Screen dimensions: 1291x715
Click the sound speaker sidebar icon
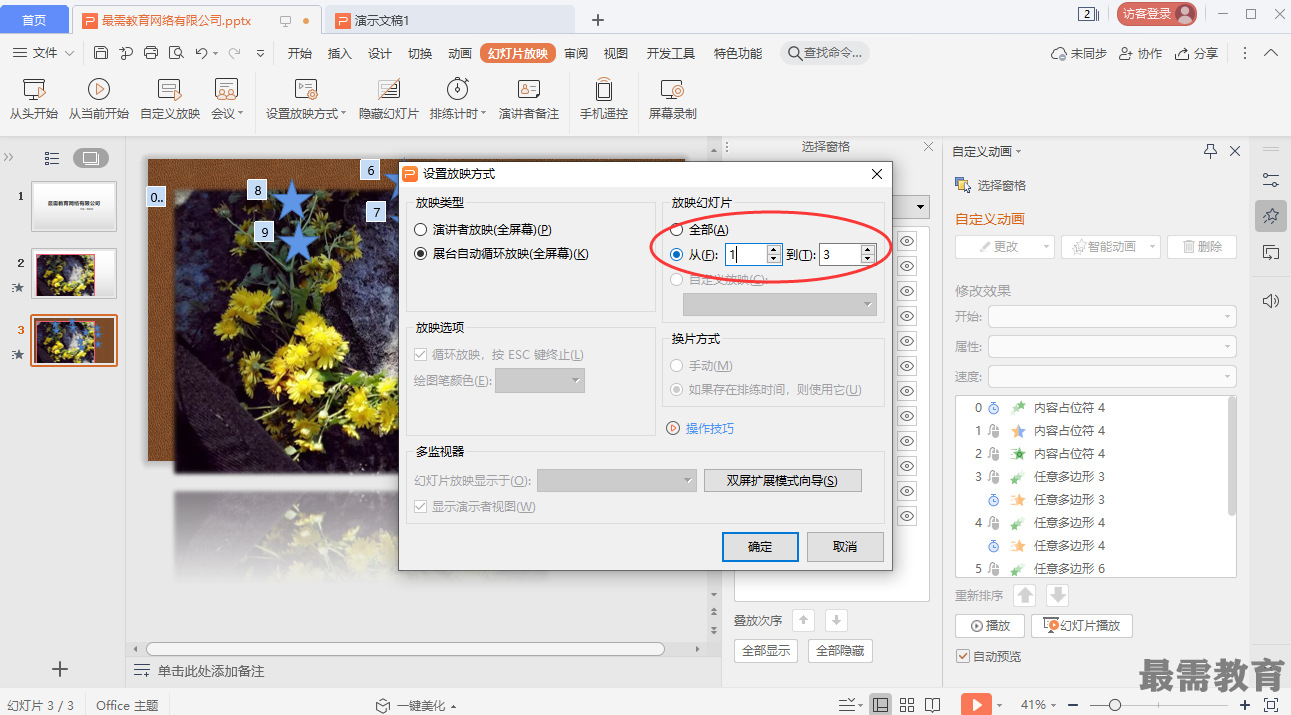[1271, 301]
